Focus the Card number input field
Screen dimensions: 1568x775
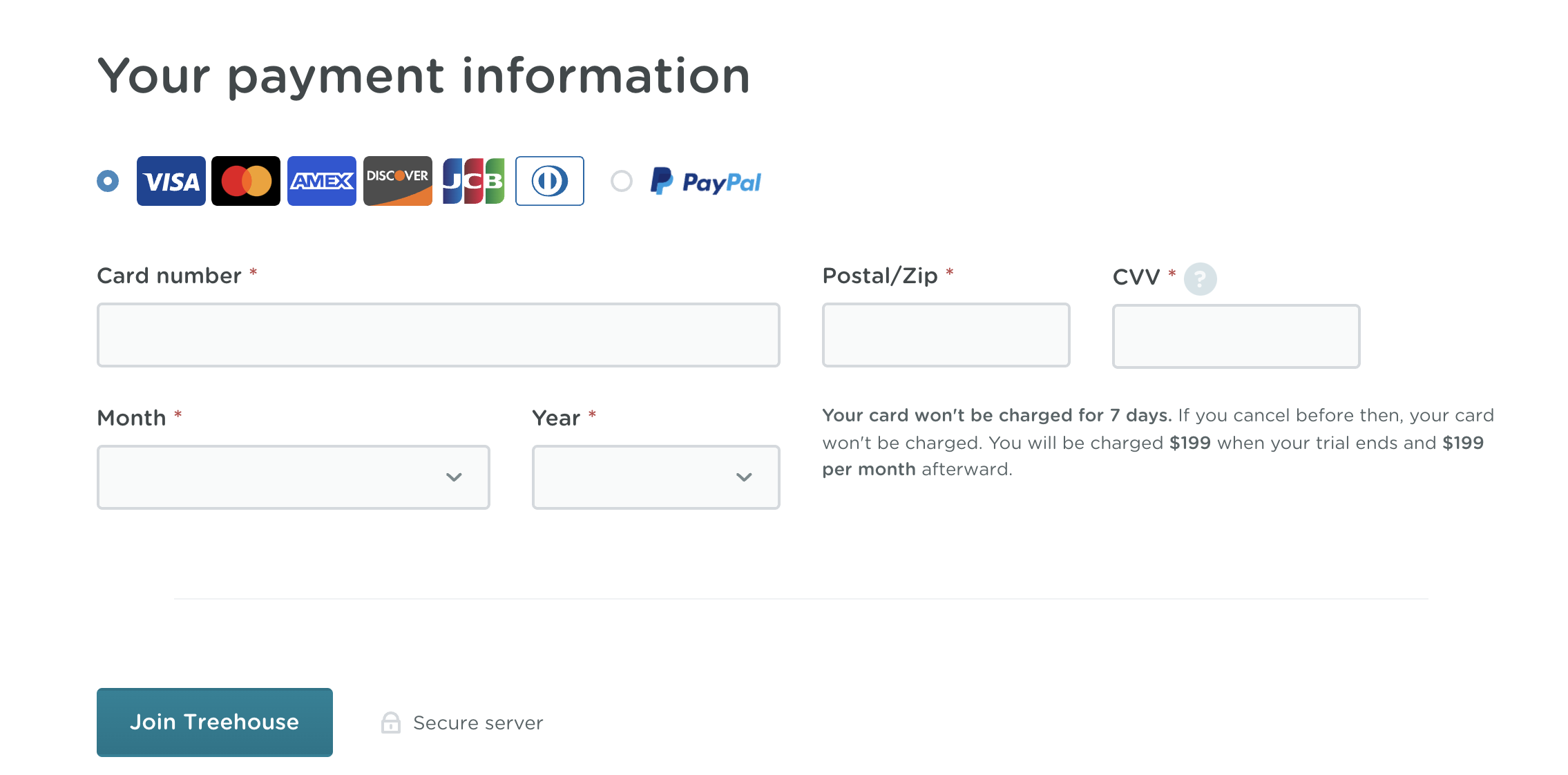[439, 335]
